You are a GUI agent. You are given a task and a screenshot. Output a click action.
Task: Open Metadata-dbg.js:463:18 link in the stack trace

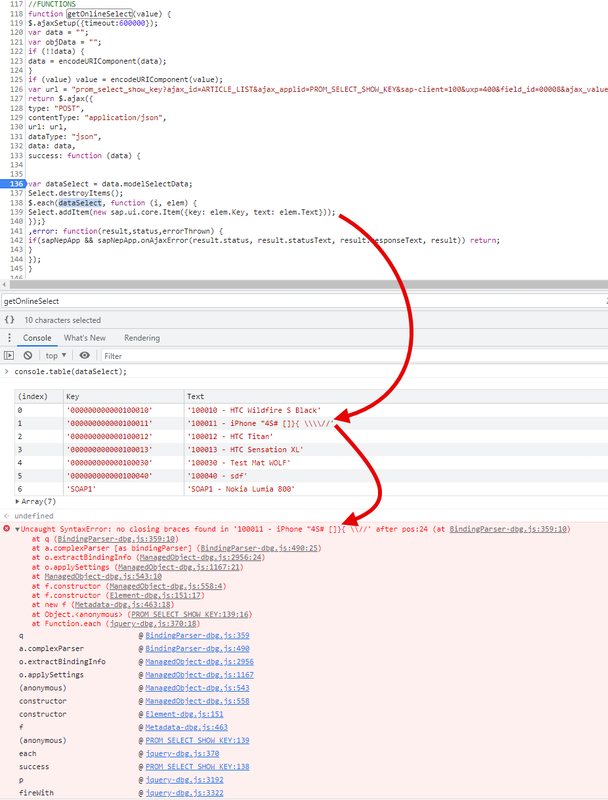pyautogui.click(x=124, y=605)
